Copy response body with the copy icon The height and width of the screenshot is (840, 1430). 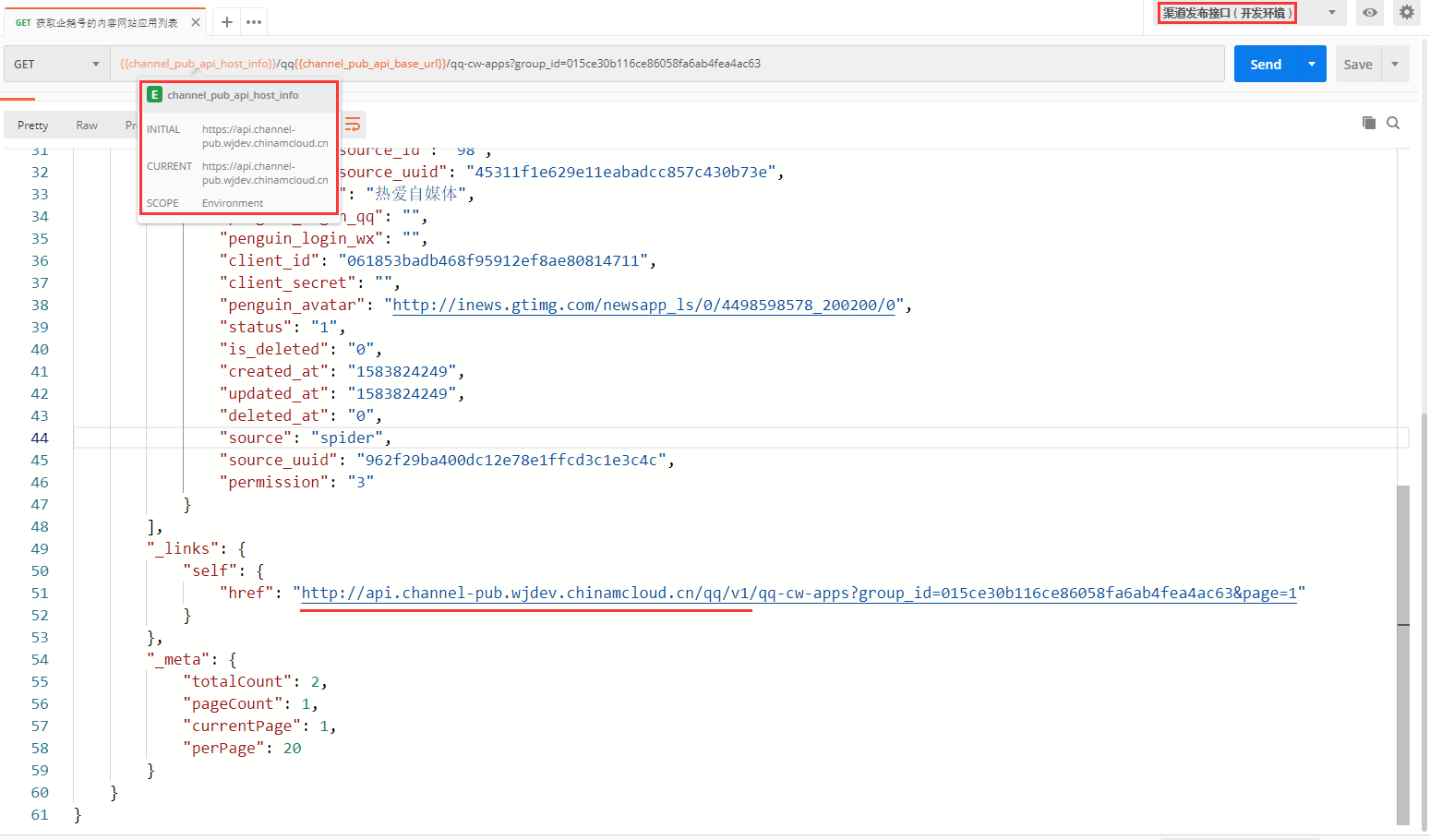1368,123
